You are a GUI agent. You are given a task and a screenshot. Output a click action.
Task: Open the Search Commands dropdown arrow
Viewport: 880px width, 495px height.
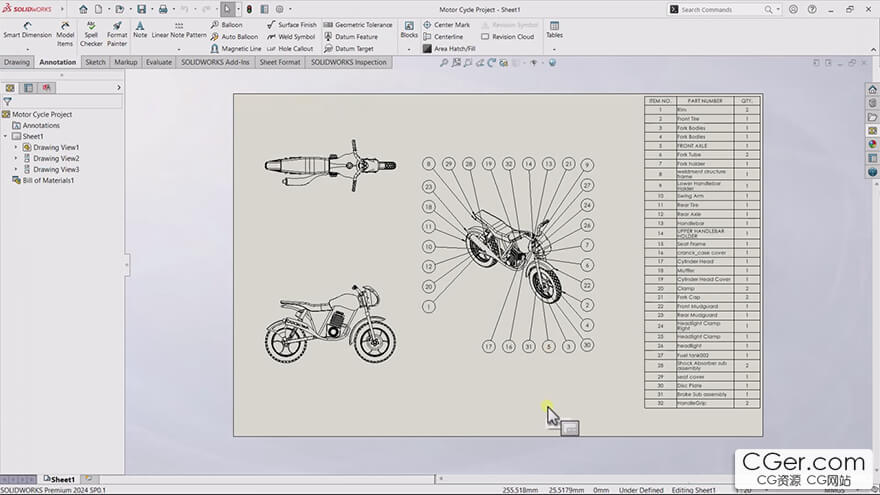tap(778, 9)
